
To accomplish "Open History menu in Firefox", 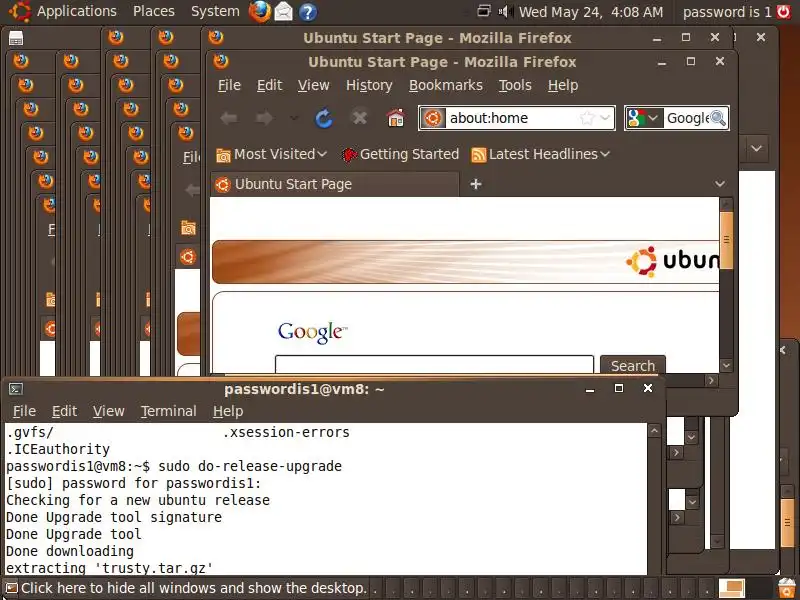I will coord(369,85).
